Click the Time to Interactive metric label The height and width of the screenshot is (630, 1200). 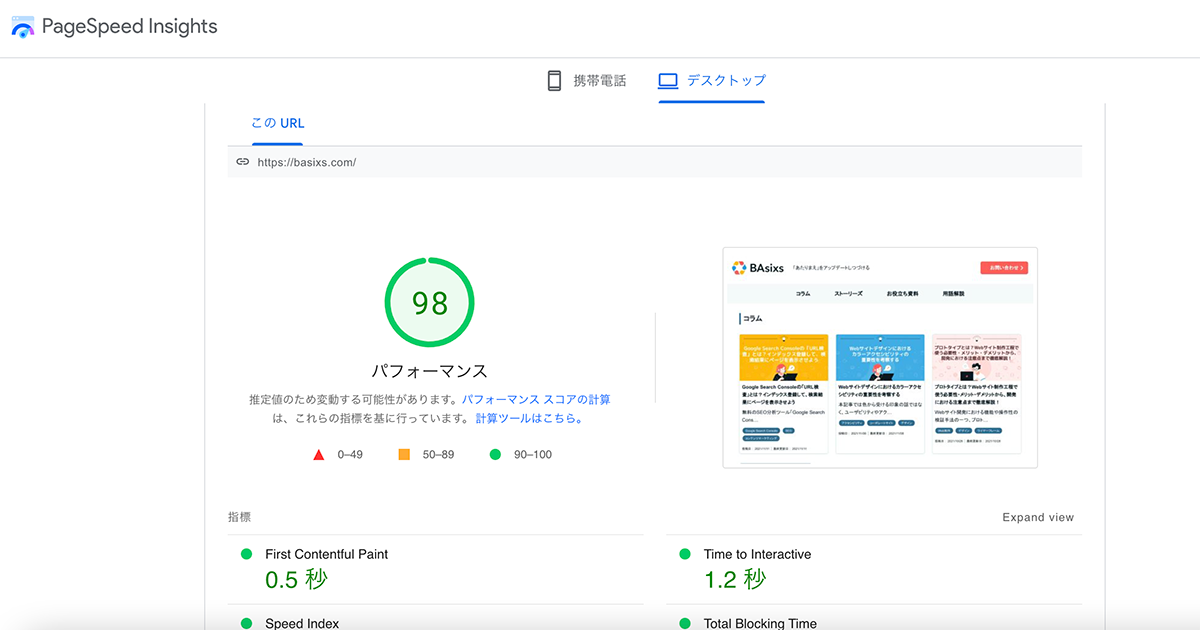[x=757, y=554]
